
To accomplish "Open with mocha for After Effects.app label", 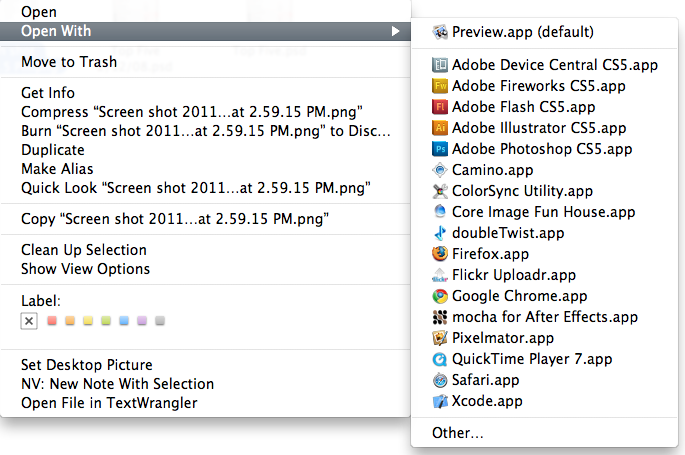I will click(x=545, y=317).
